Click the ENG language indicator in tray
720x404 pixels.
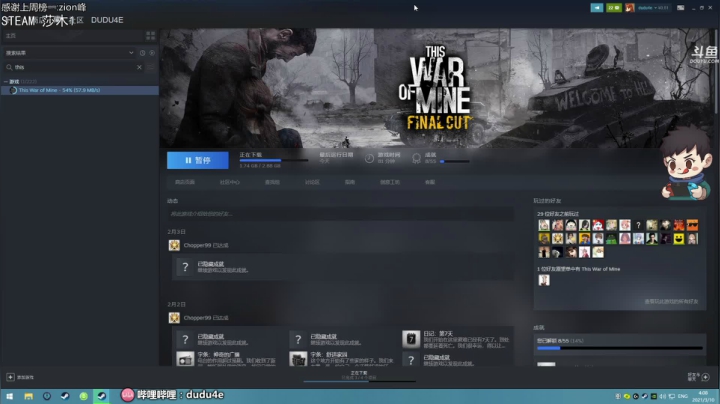tap(683, 396)
